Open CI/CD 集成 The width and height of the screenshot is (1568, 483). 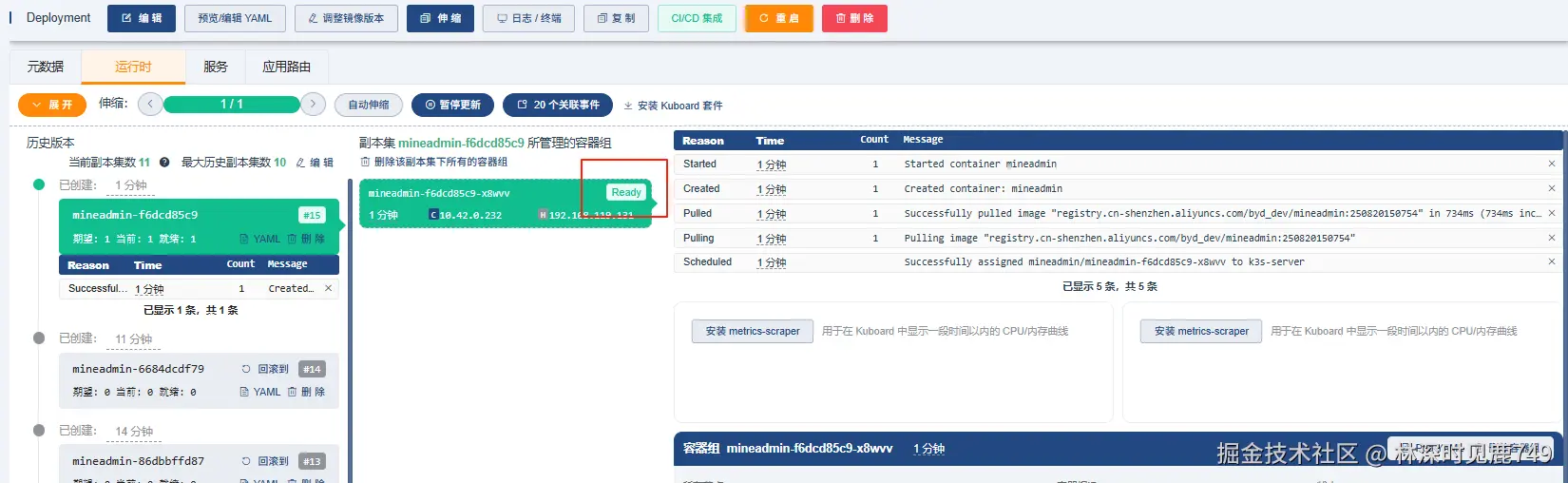click(697, 18)
